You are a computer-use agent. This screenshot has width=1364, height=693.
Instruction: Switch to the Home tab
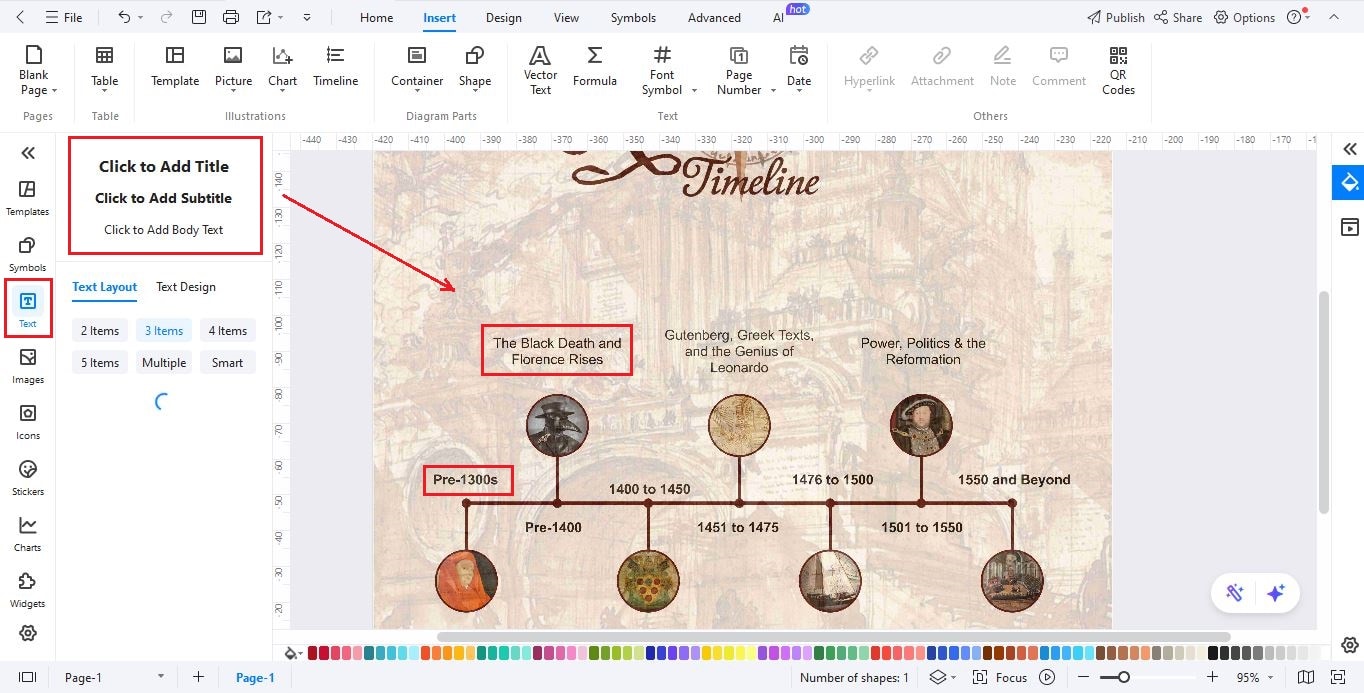point(376,17)
